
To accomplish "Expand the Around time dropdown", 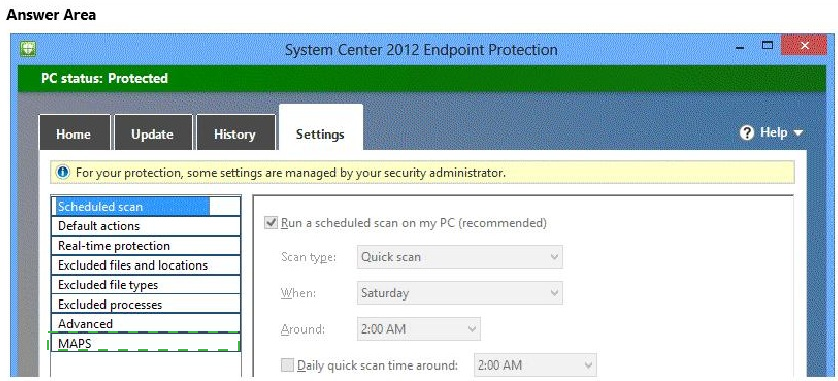I will pos(418,329).
